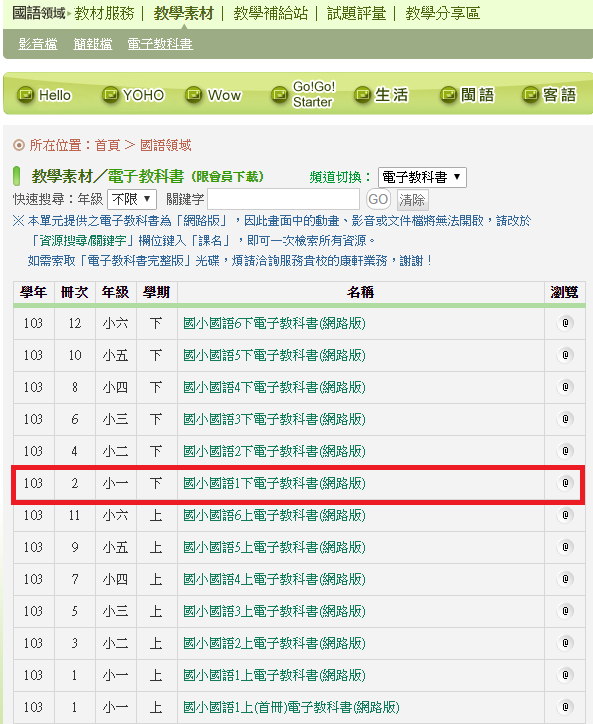Click browse icon for 國小國語4上電子教科書
Image resolution: width=593 pixels, height=724 pixels.
pyautogui.click(x=565, y=579)
